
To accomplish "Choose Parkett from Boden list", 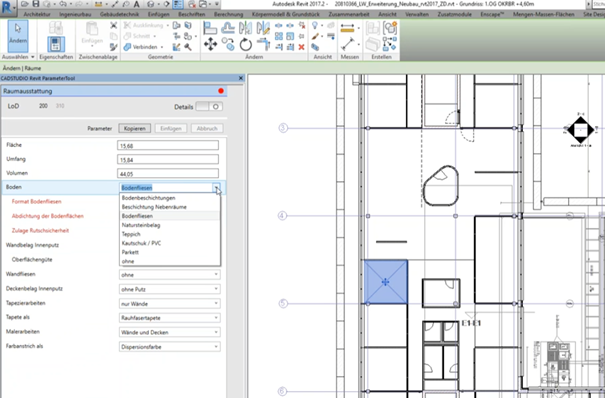I will coord(170,252).
